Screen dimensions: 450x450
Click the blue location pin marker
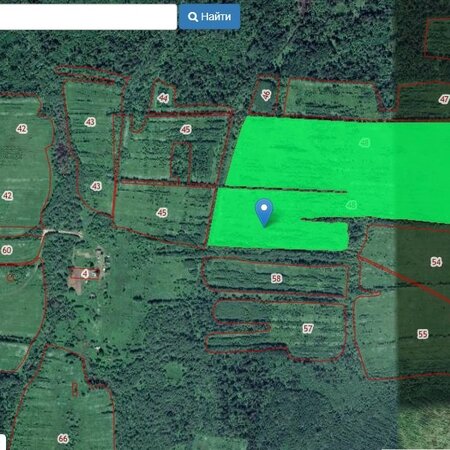(x=264, y=214)
